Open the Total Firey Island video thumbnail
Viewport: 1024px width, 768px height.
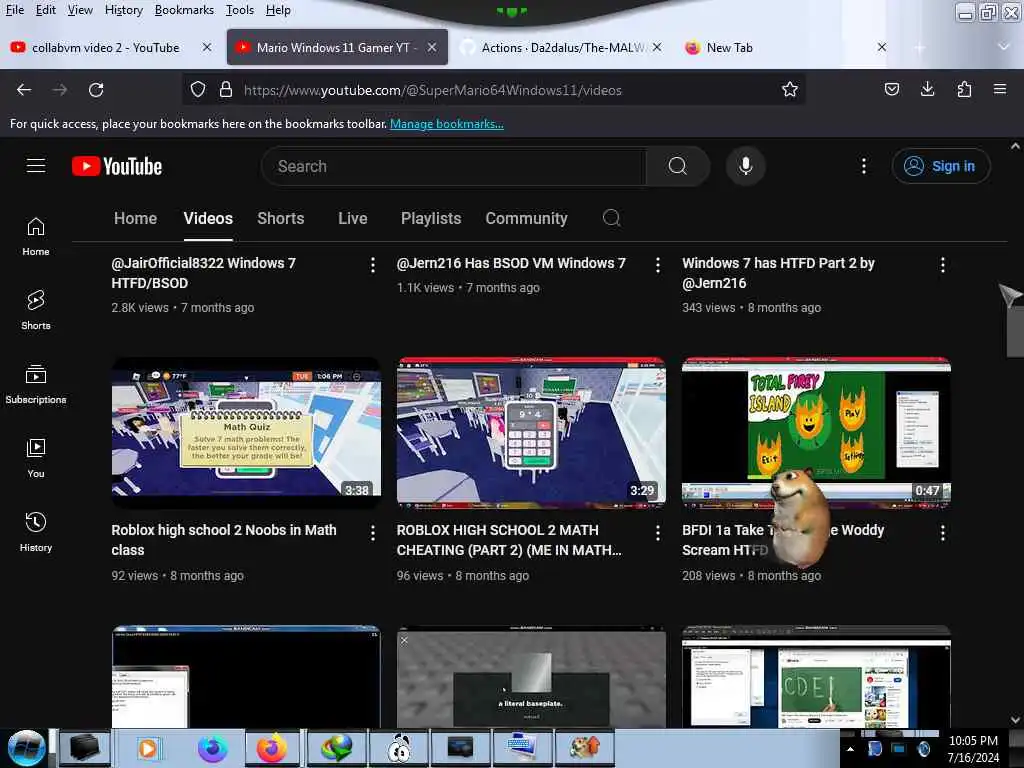coord(816,432)
